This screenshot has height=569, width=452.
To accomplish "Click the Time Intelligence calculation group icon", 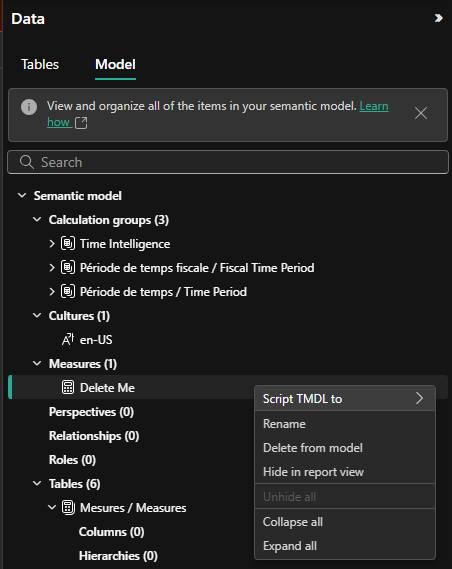I will pyautogui.click(x=68, y=243).
